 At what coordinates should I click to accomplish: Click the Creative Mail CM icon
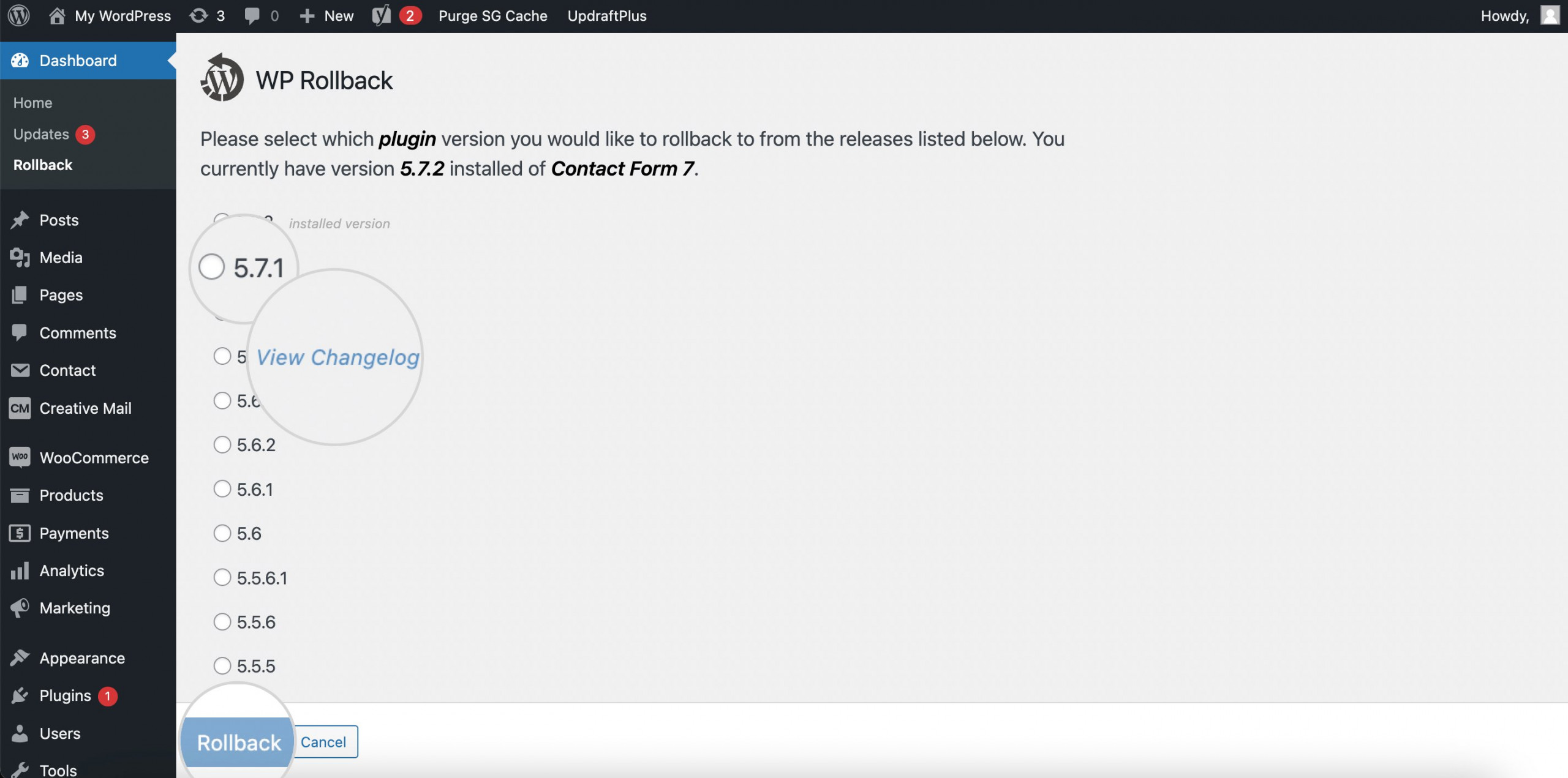point(20,408)
